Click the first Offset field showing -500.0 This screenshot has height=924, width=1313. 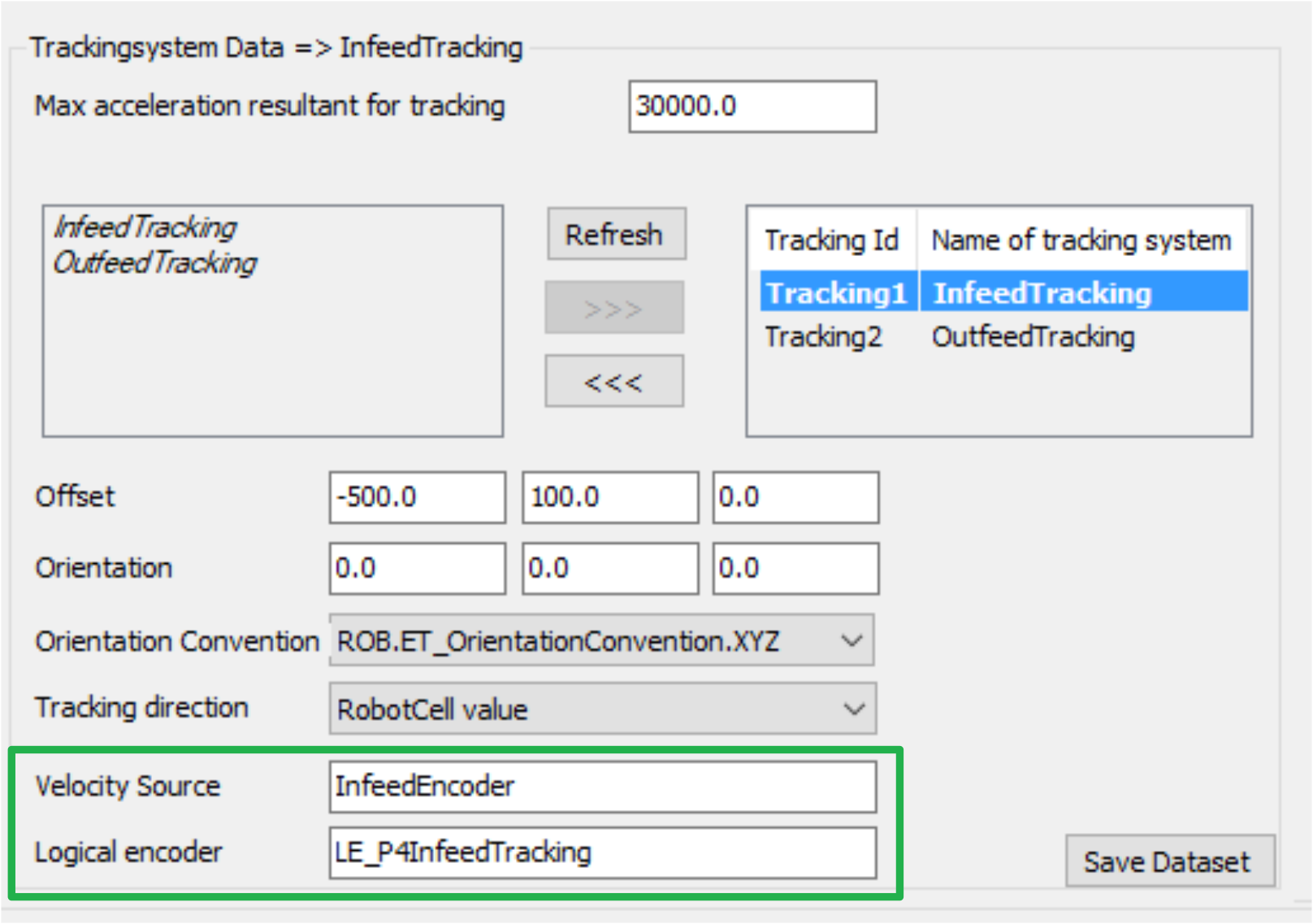tap(416, 497)
